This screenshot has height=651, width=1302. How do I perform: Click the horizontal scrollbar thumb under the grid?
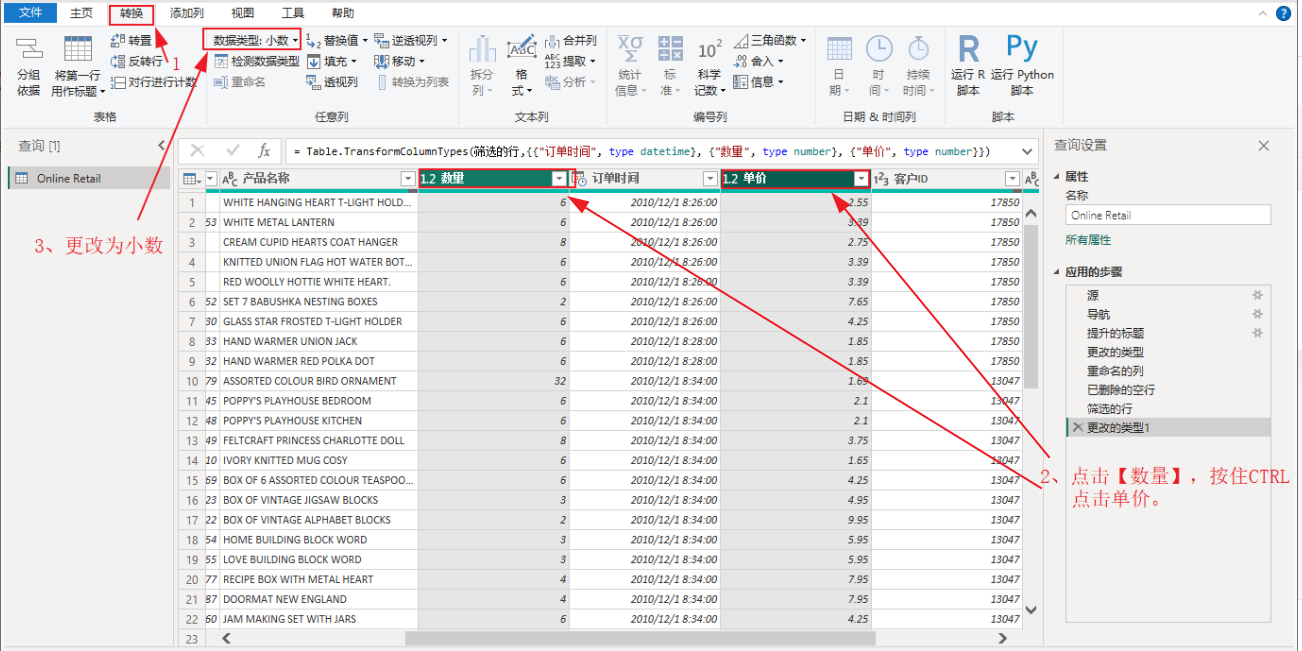click(x=640, y=638)
